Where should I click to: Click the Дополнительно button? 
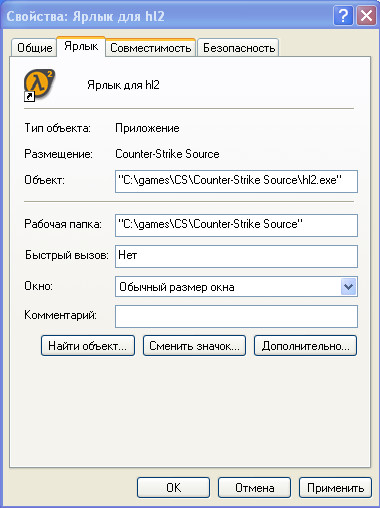305,346
